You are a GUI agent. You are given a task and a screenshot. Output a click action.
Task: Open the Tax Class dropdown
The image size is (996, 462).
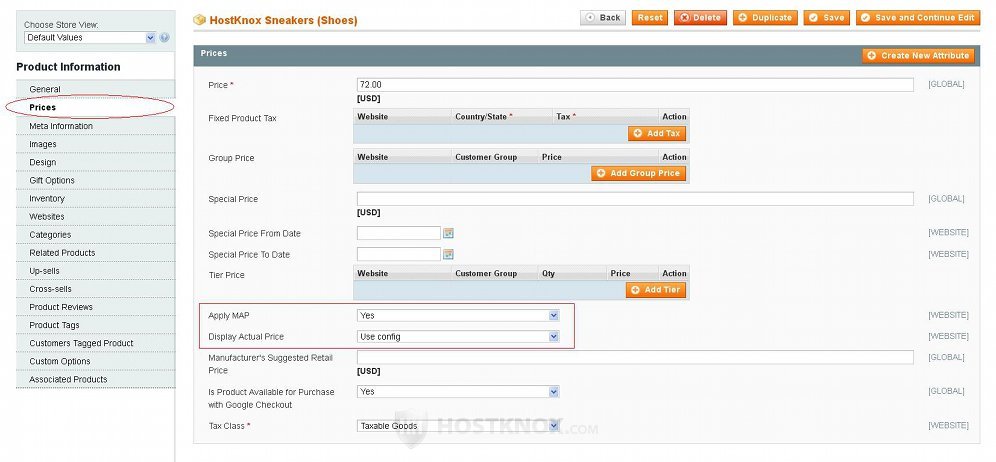tap(458, 426)
